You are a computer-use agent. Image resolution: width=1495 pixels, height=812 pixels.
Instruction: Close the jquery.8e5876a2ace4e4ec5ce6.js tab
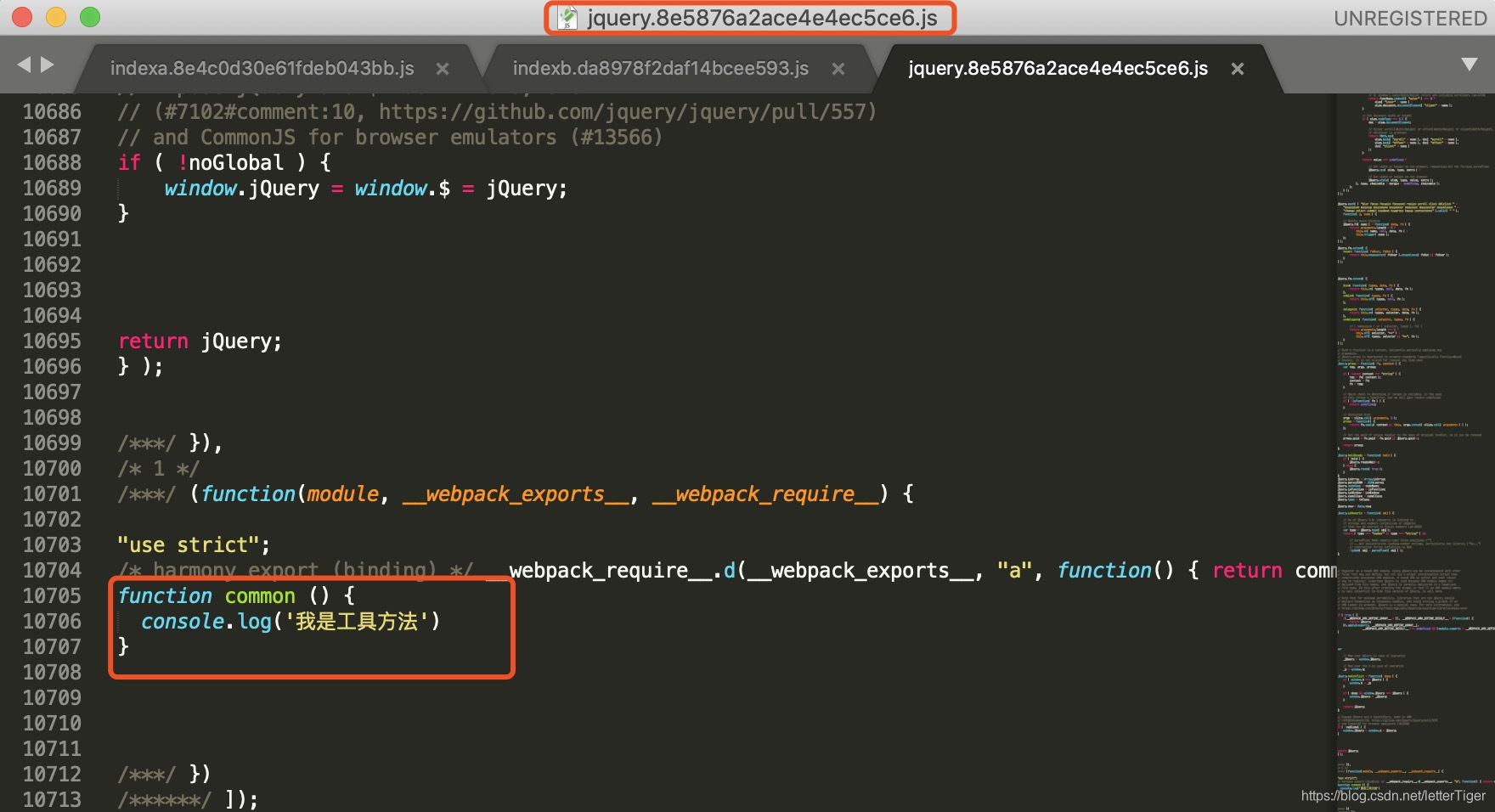click(x=1238, y=69)
